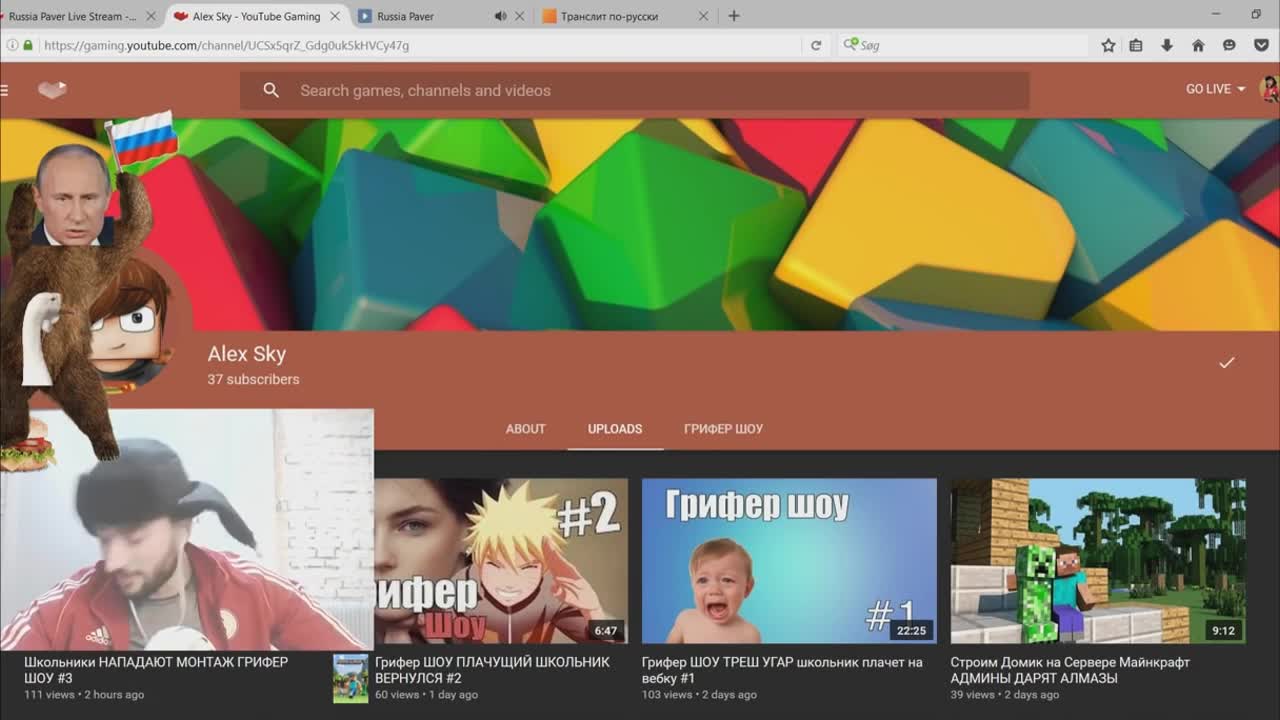Click the '37 subscribers' text

coord(253,380)
